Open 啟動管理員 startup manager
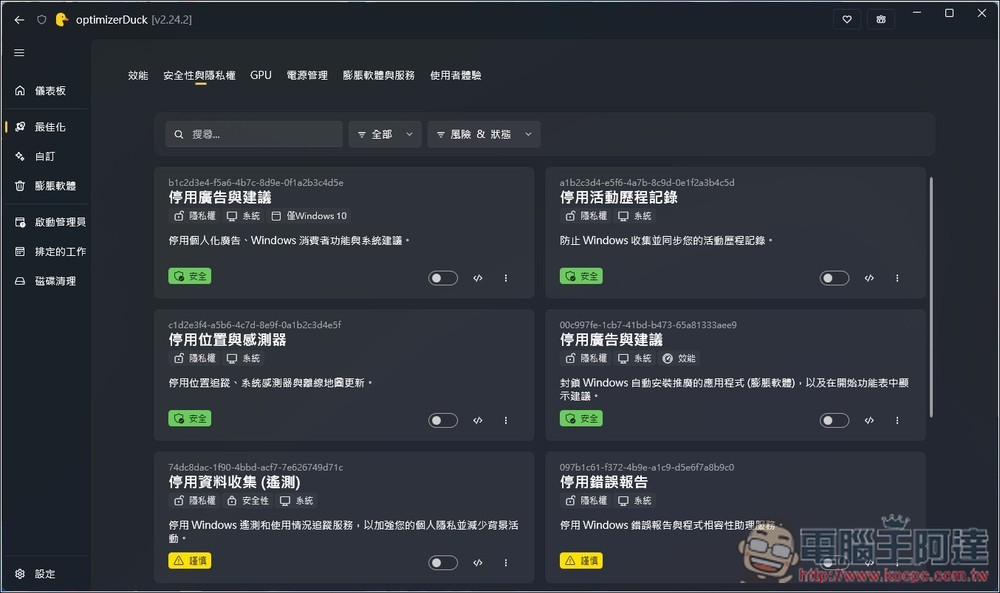Image resolution: width=1000 pixels, height=593 pixels. (x=46, y=222)
